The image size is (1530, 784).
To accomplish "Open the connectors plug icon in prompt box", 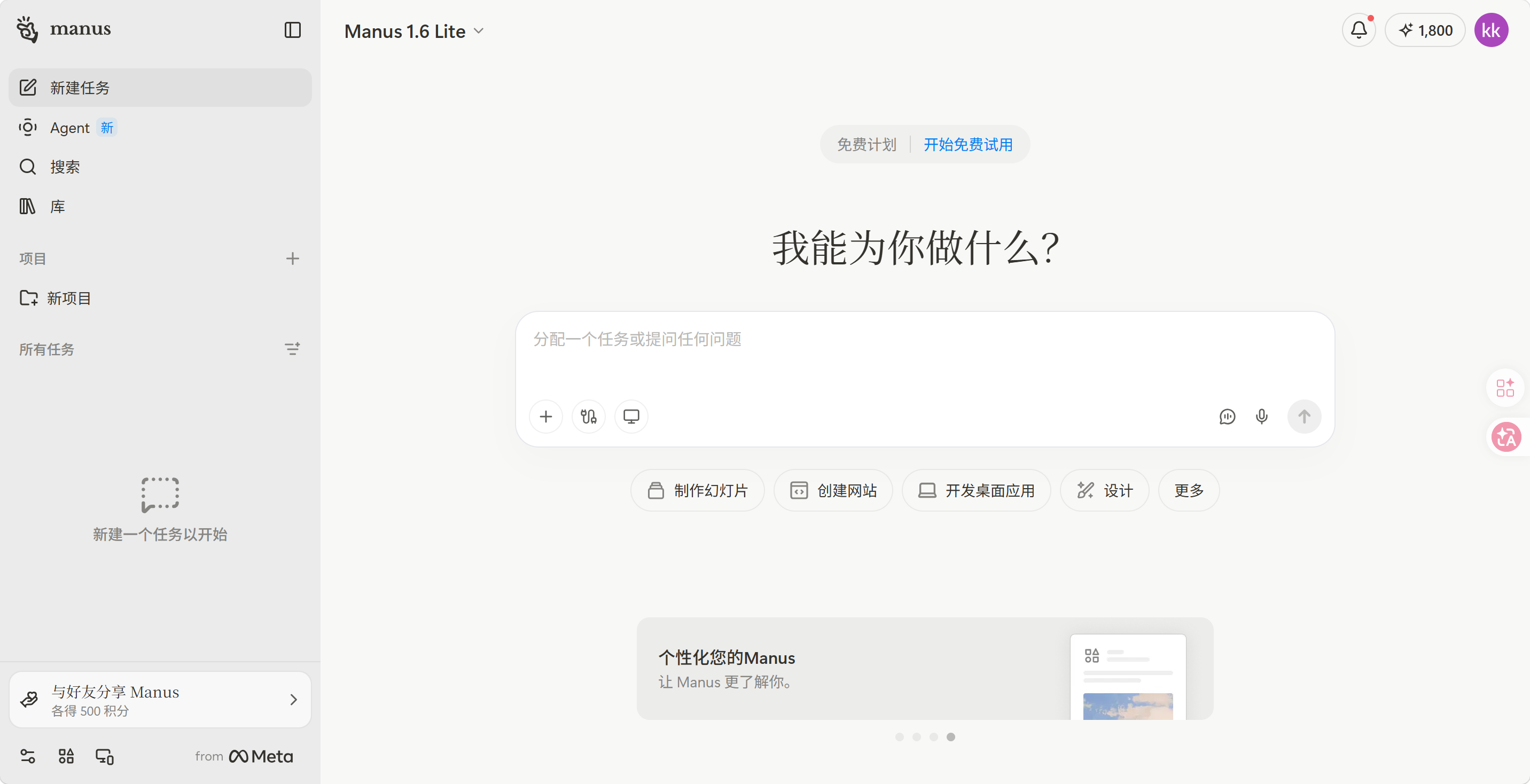I will click(589, 417).
